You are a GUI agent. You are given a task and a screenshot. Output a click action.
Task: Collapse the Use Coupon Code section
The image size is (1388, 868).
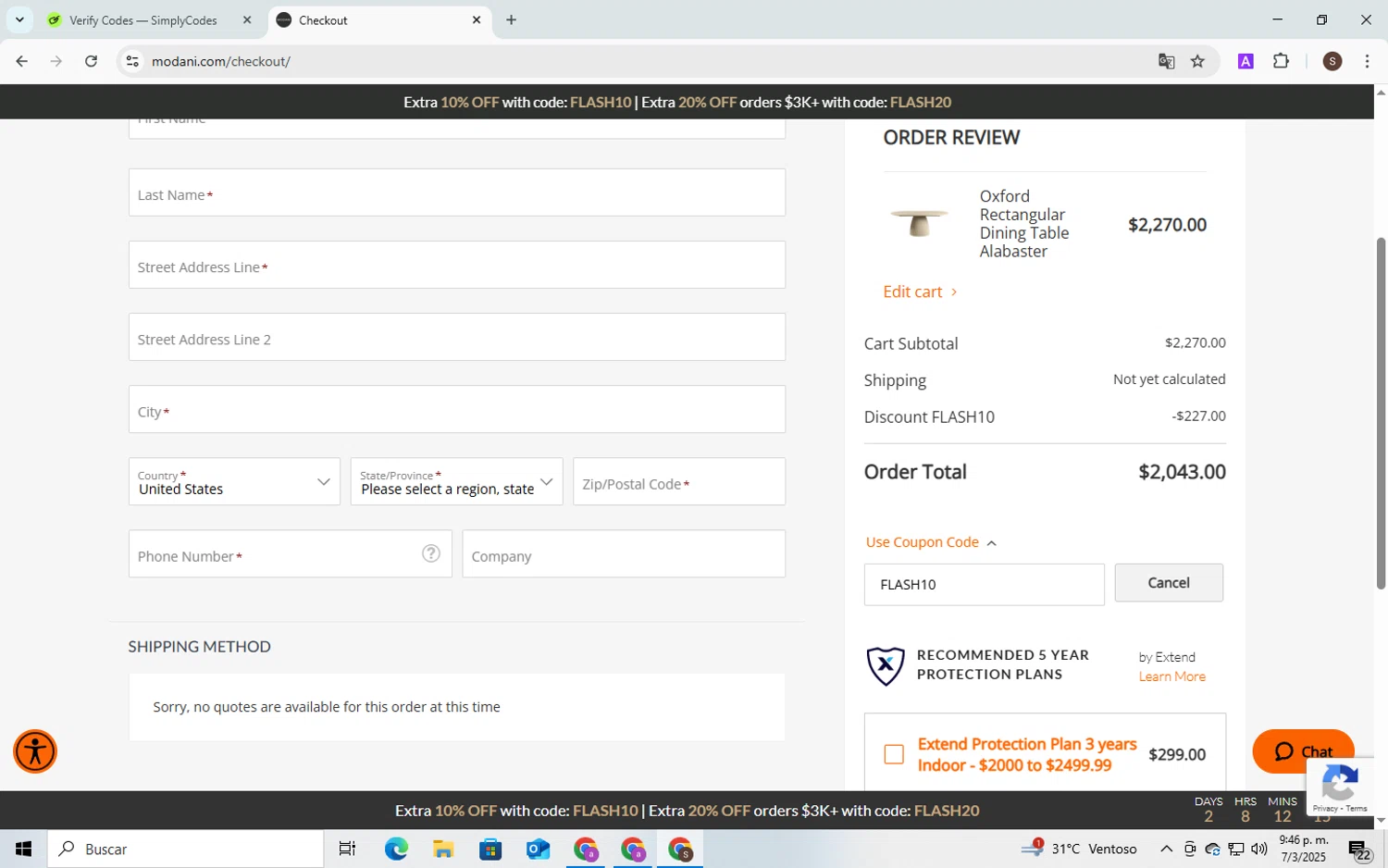[x=931, y=542]
